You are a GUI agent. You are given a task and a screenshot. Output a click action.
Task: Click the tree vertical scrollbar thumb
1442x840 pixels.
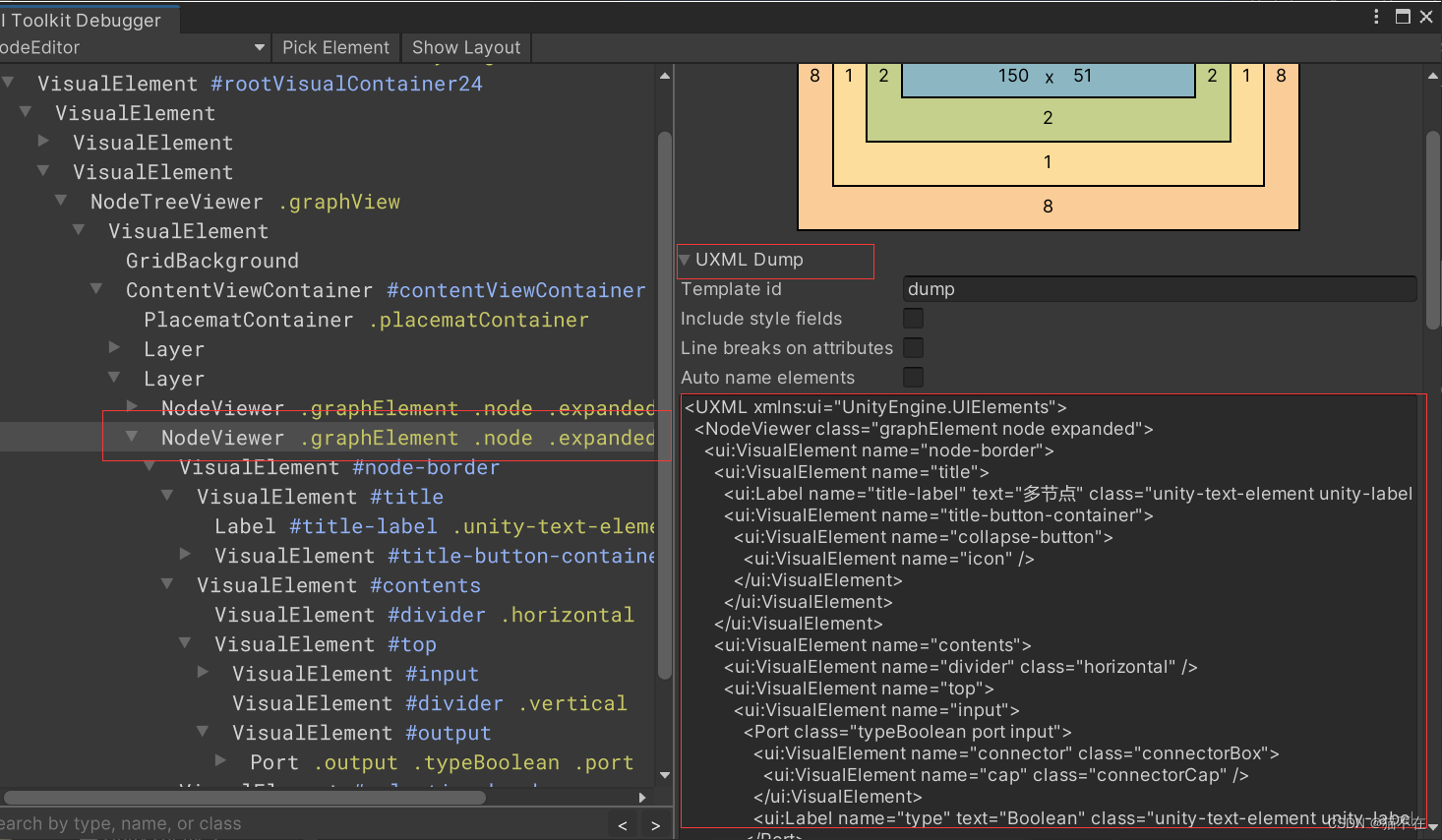(665, 403)
